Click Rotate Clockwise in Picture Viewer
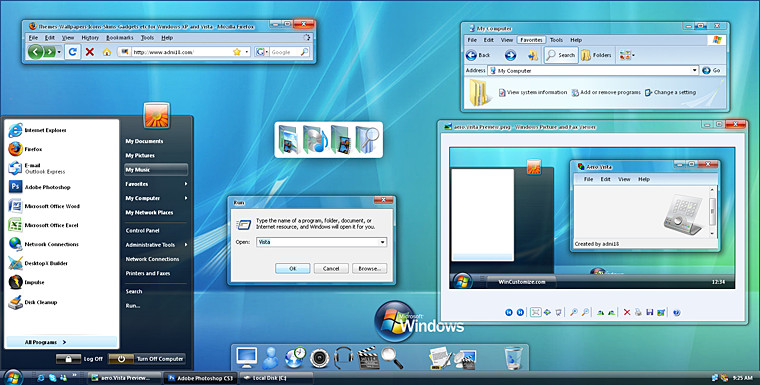This screenshot has width=760, height=385. point(601,312)
